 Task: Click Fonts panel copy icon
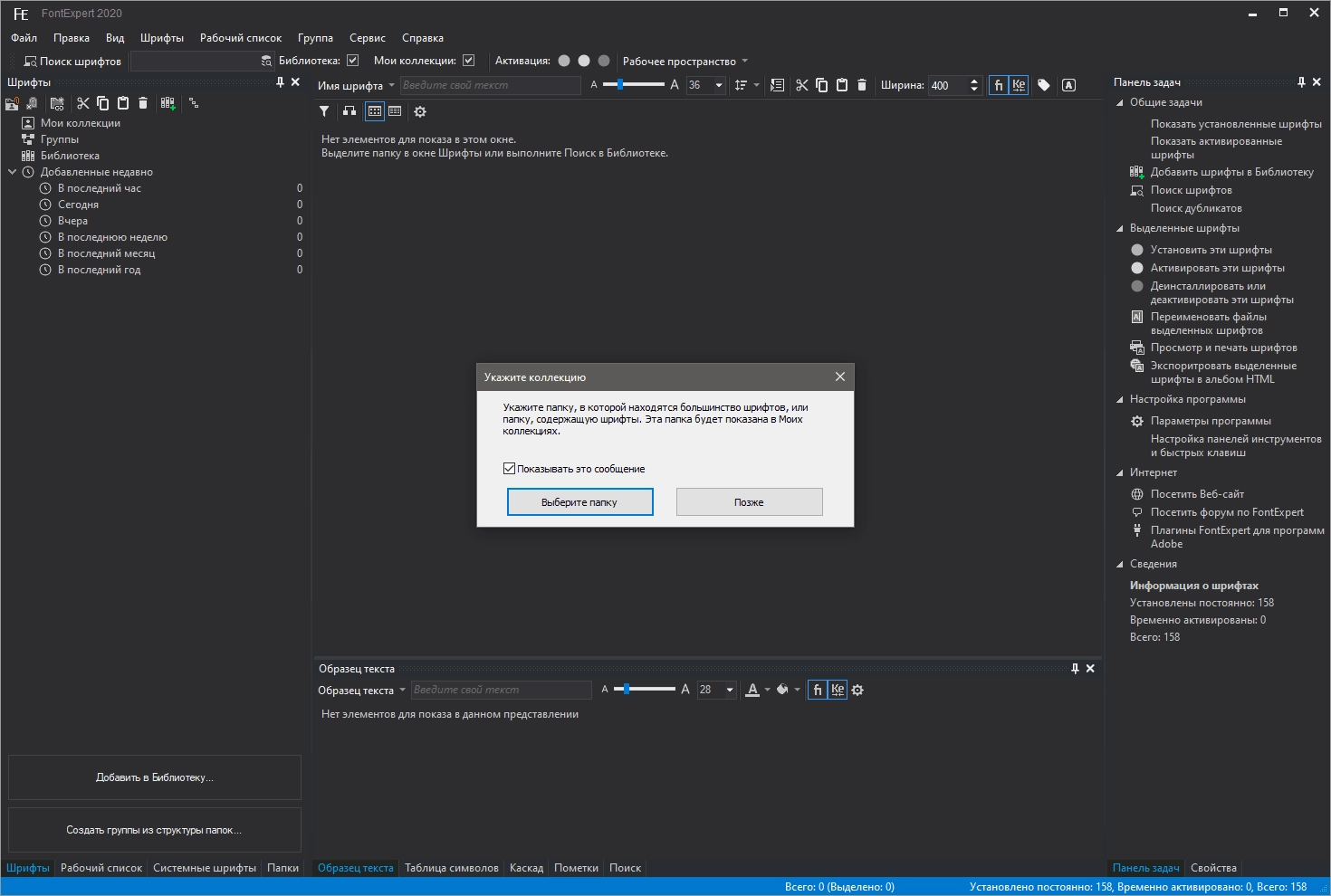pyautogui.click(x=103, y=103)
